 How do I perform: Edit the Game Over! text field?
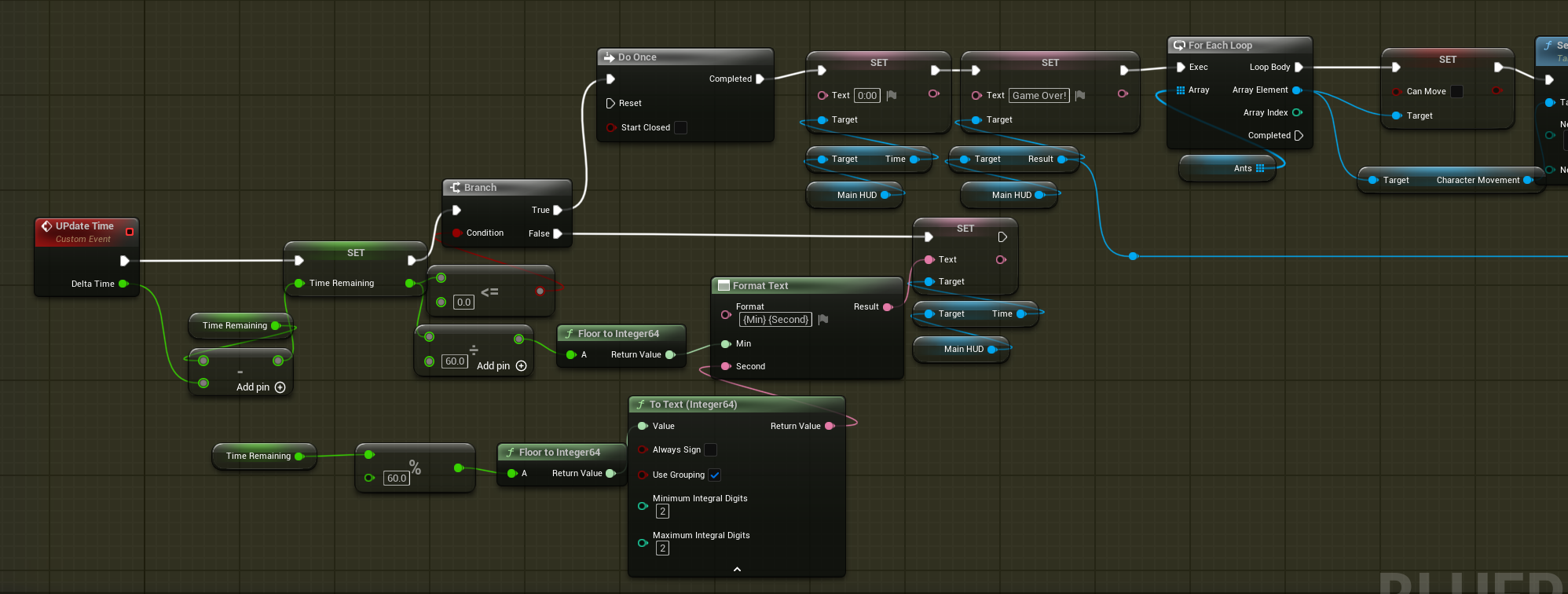(1039, 95)
